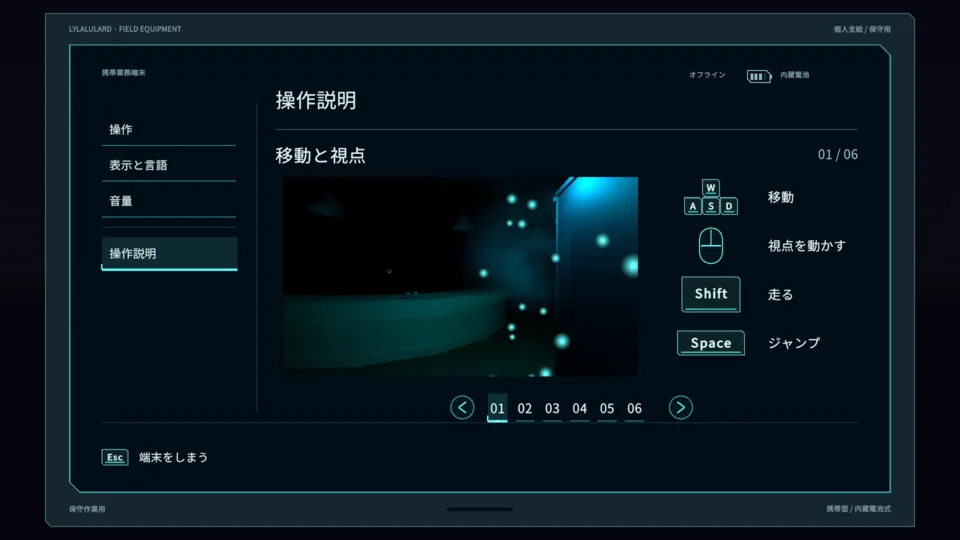The height and width of the screenshot is (540, 960).
Task: Jump to tutorial page 01
Action: [x=497, y=408]
